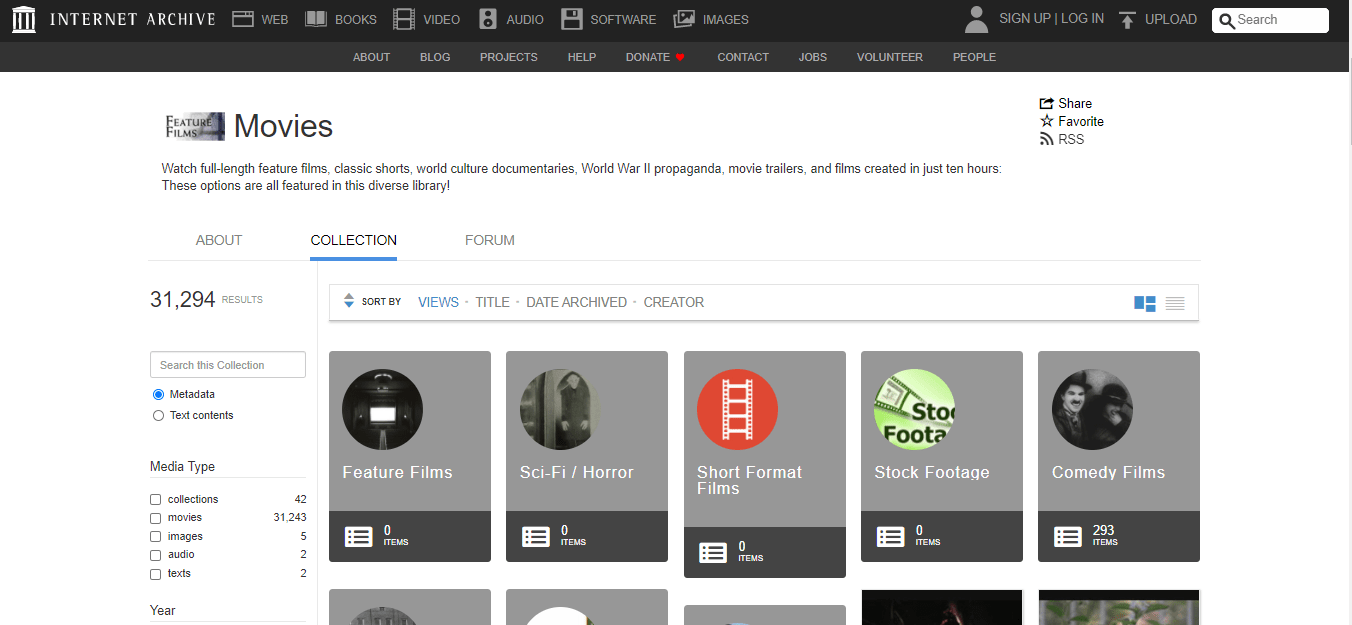The height and width of the screenshot is (625, 1352).
Task: Click the Feature Films header logo
Action: click(x=195, y=126)
